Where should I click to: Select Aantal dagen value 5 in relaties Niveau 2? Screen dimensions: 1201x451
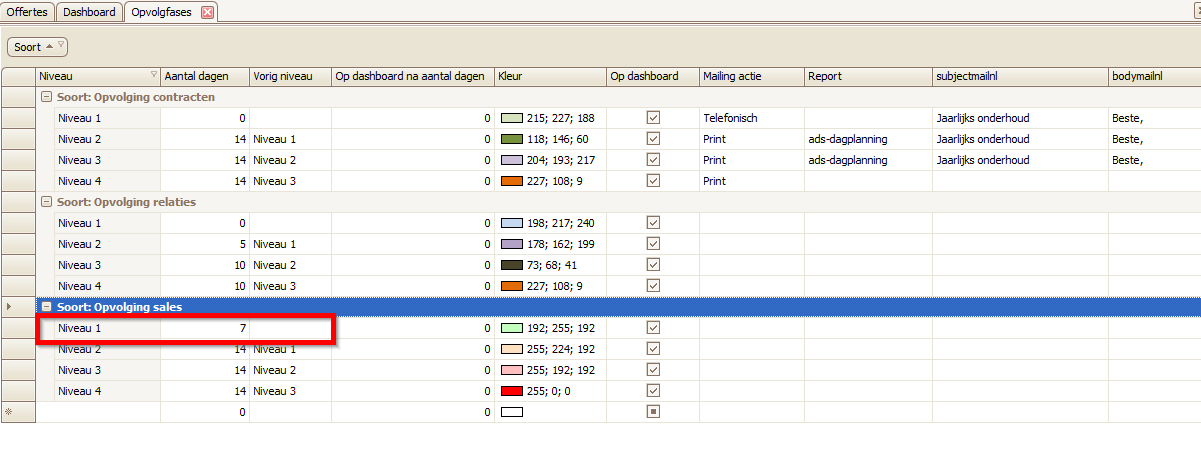[204, 244]
